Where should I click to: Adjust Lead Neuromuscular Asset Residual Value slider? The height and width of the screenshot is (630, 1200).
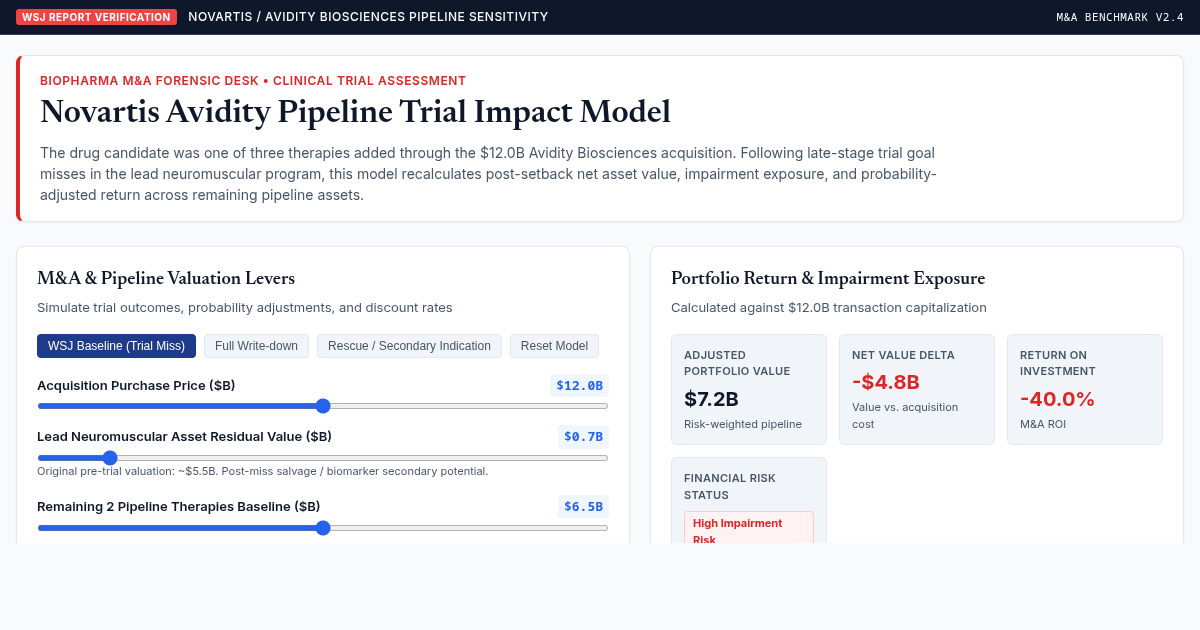(x=323, y=457)
